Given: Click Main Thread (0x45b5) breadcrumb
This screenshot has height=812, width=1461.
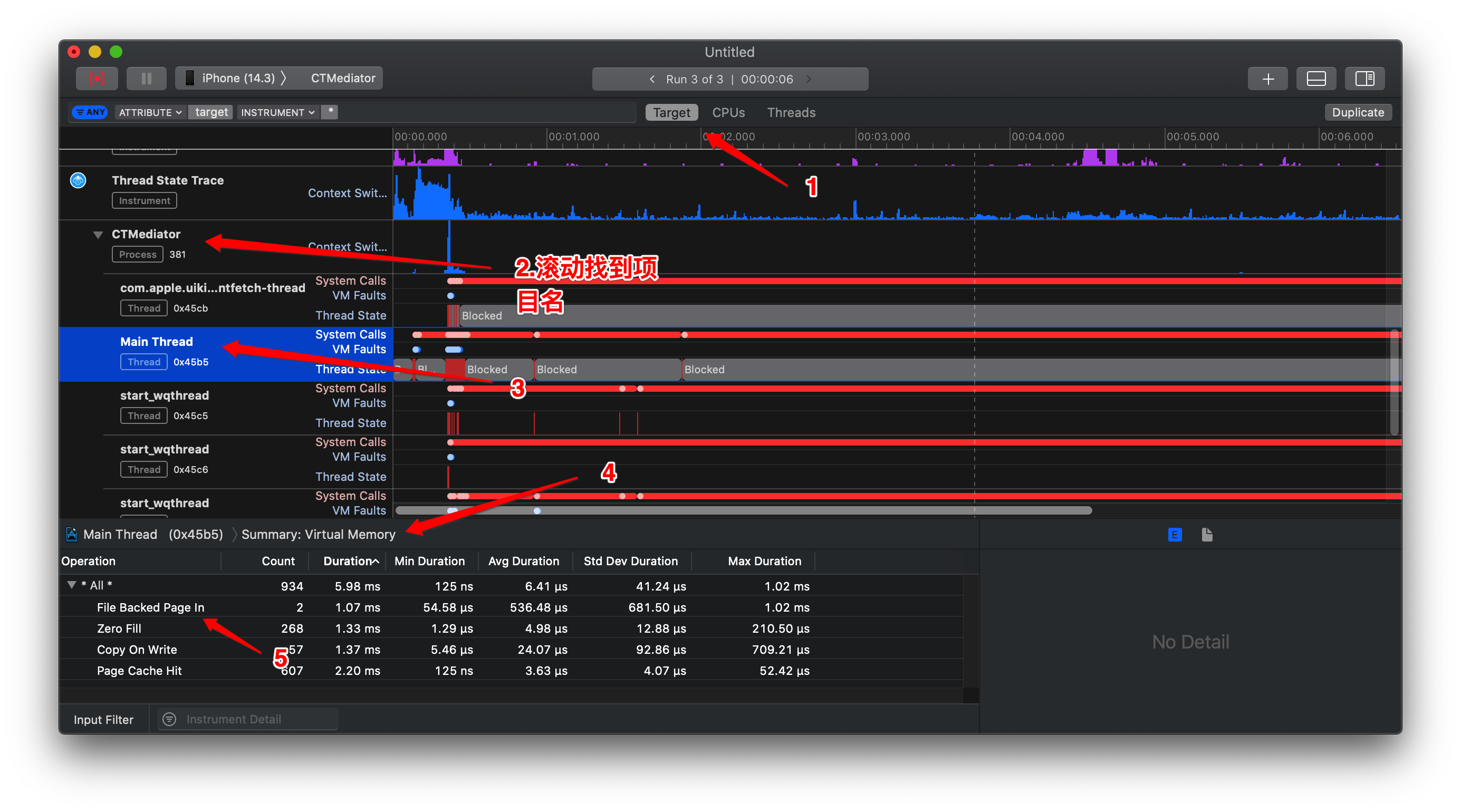Looking at the screenshot, I should tap(153, 534).
